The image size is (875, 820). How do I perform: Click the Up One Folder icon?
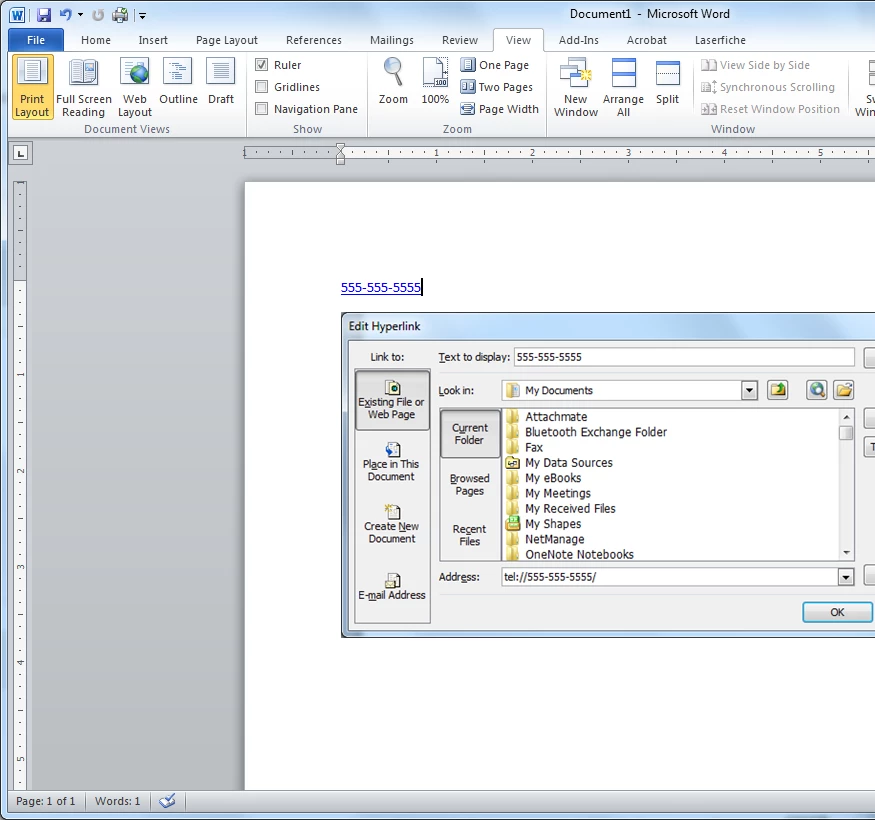pos(778,390)
